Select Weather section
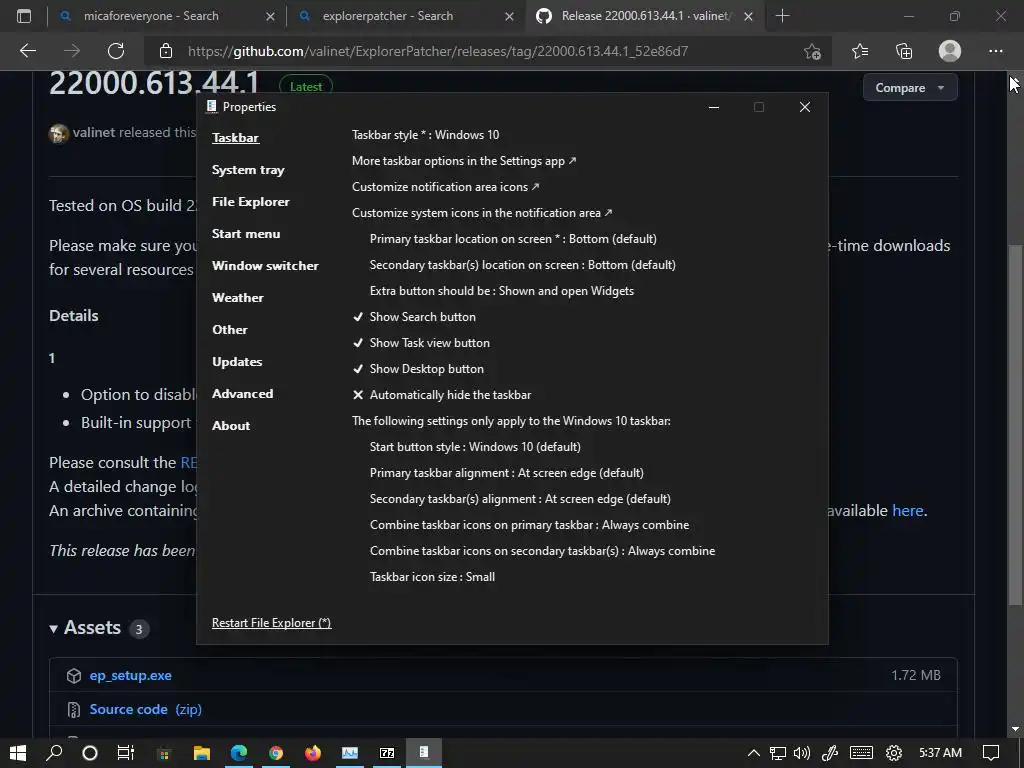This screenshot has width=1024, height=768. coord(238,298)
